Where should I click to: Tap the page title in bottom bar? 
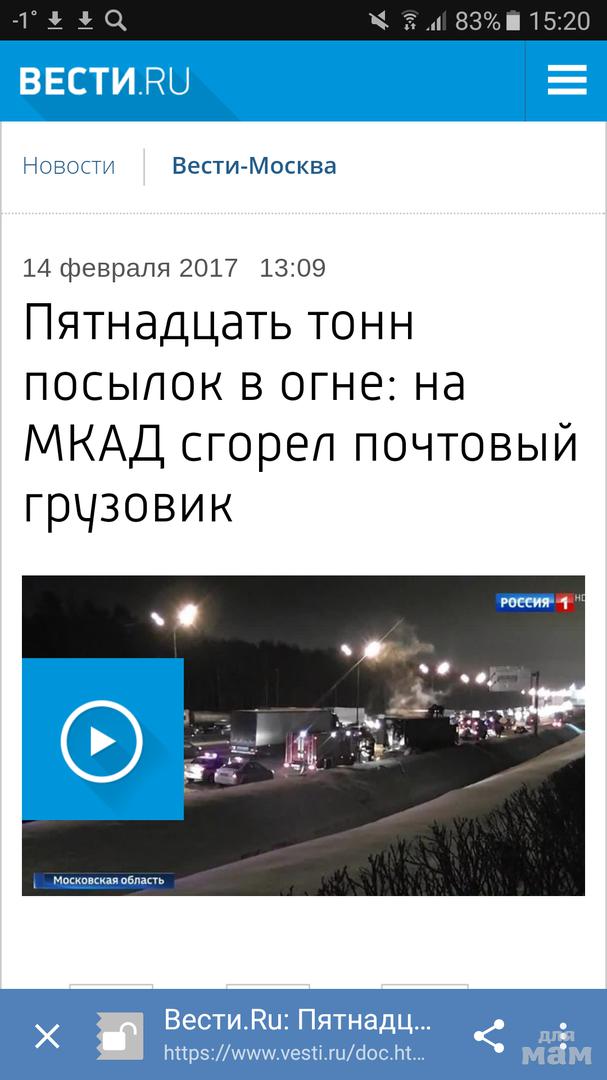coord(298,1020)
